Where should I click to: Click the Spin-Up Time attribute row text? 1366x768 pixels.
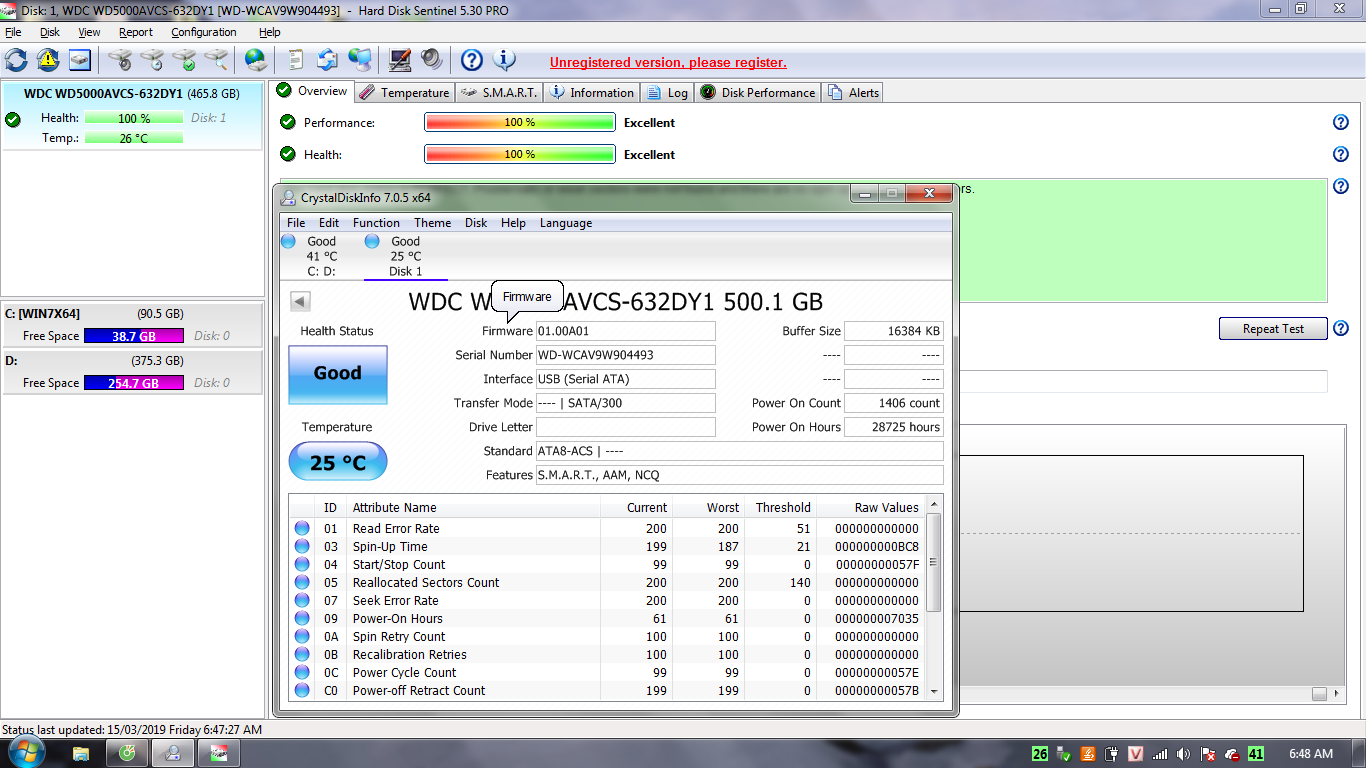coord(390,546)
